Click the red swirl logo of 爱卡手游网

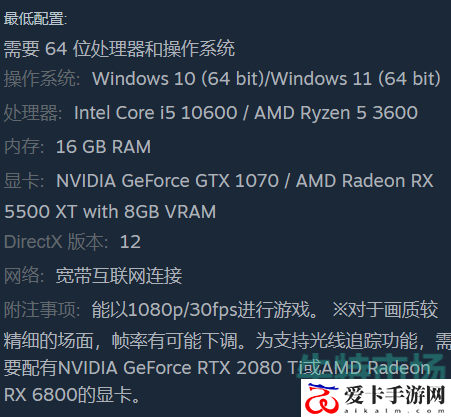322,398
